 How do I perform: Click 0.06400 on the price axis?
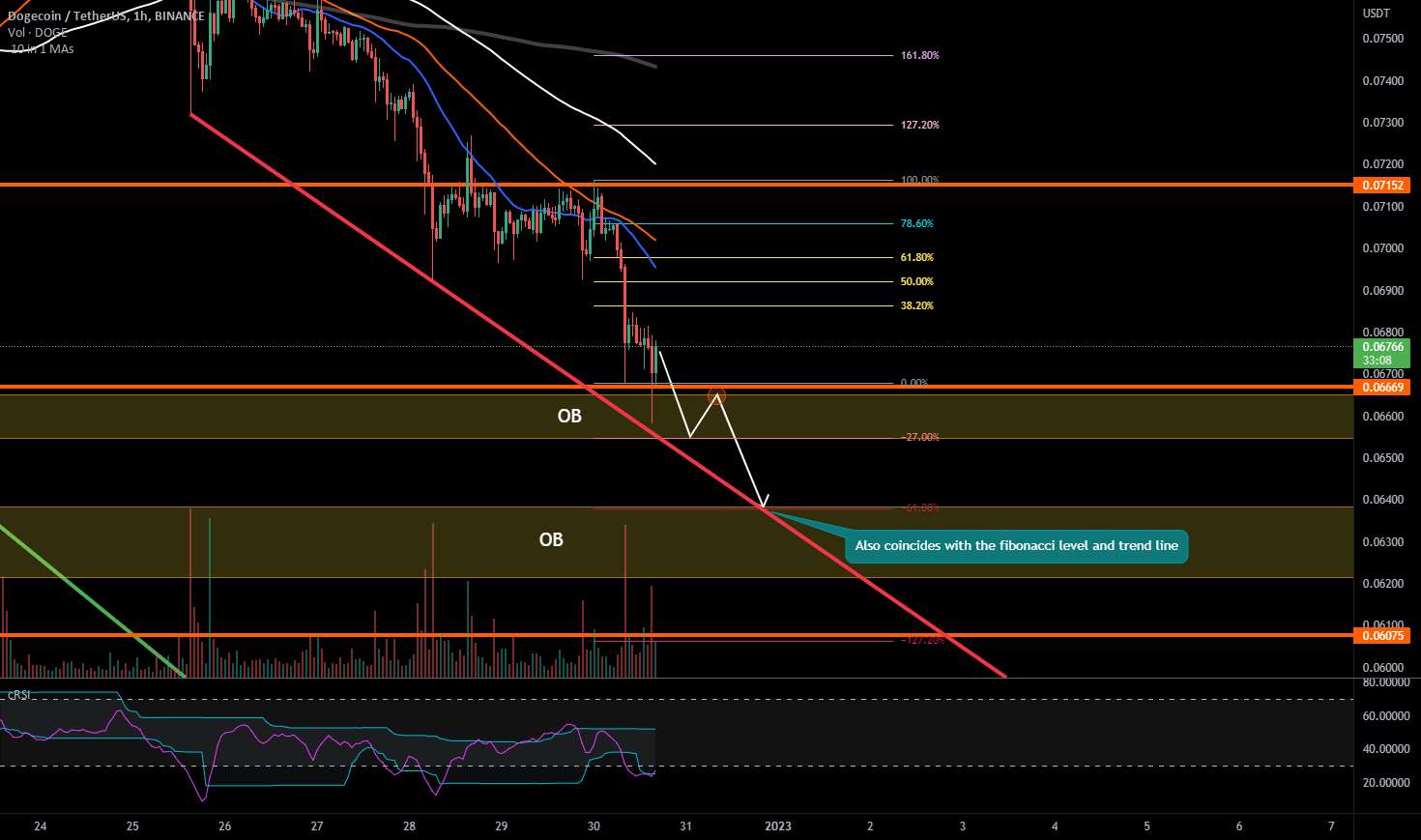tap(1382, 500)
